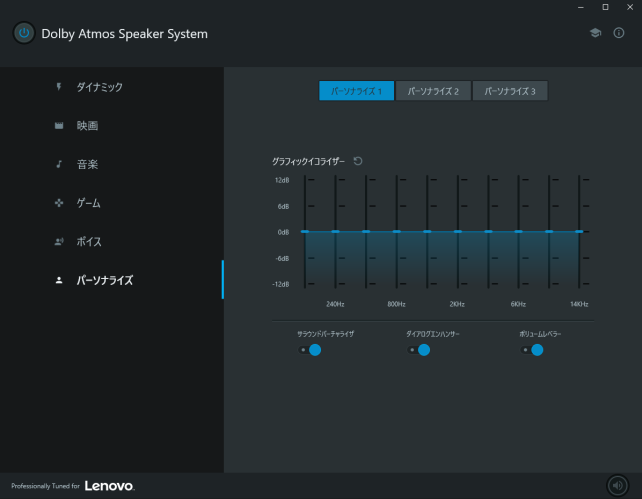Reset the graphic equalizer with the reset icon

click(358, 161)
